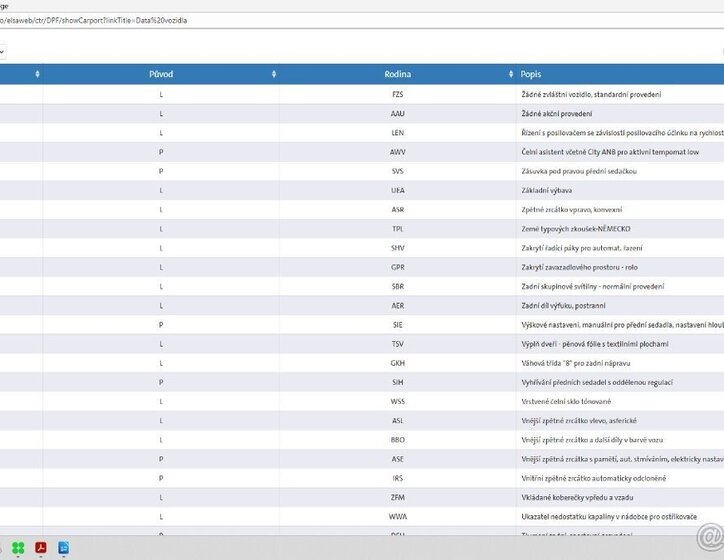Click the address bar with showCarport URL
Viewport: 724px width, 560px height.
[x=300, y=20]
